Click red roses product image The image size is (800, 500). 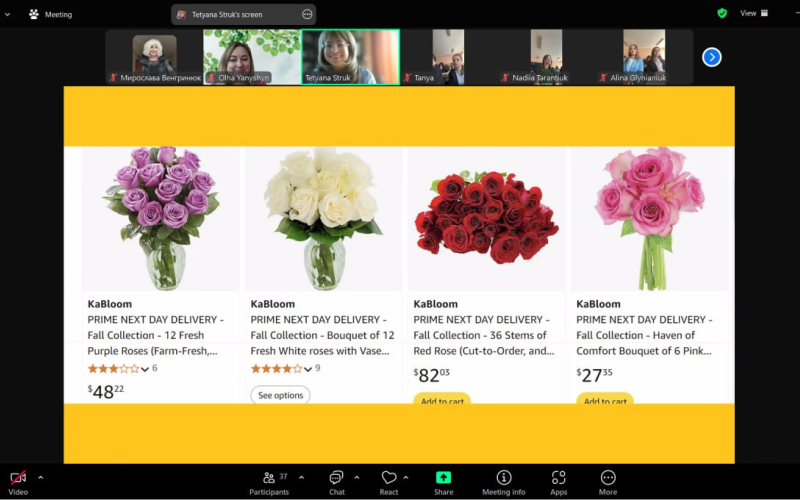[486, 219]
